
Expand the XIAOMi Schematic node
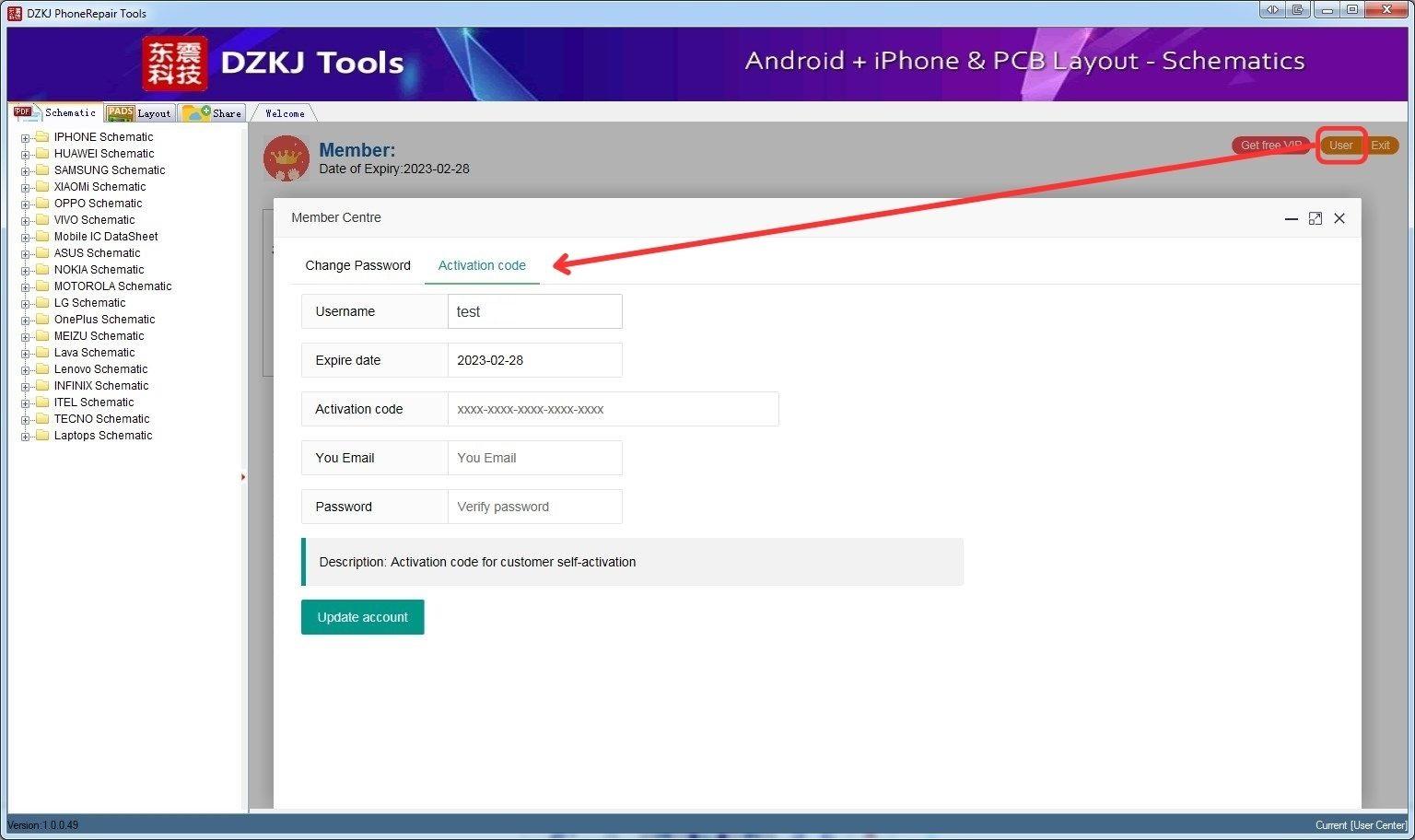pyautogui.click(x=26, y=188)
